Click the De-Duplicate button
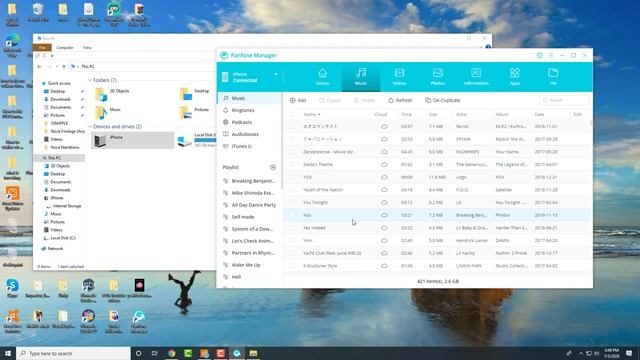The image size is (640, 360). point(442,100)
